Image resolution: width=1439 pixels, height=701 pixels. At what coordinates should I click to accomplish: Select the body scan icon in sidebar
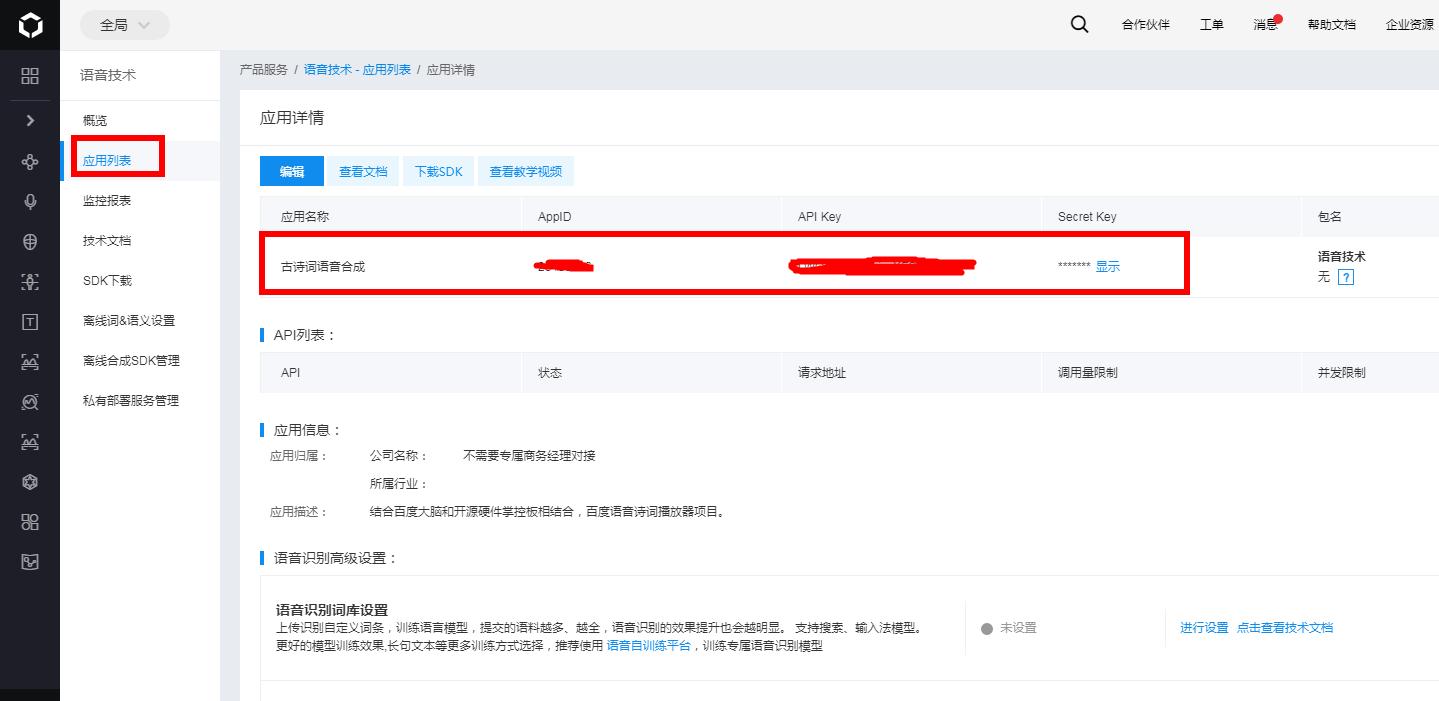[30, 281]
